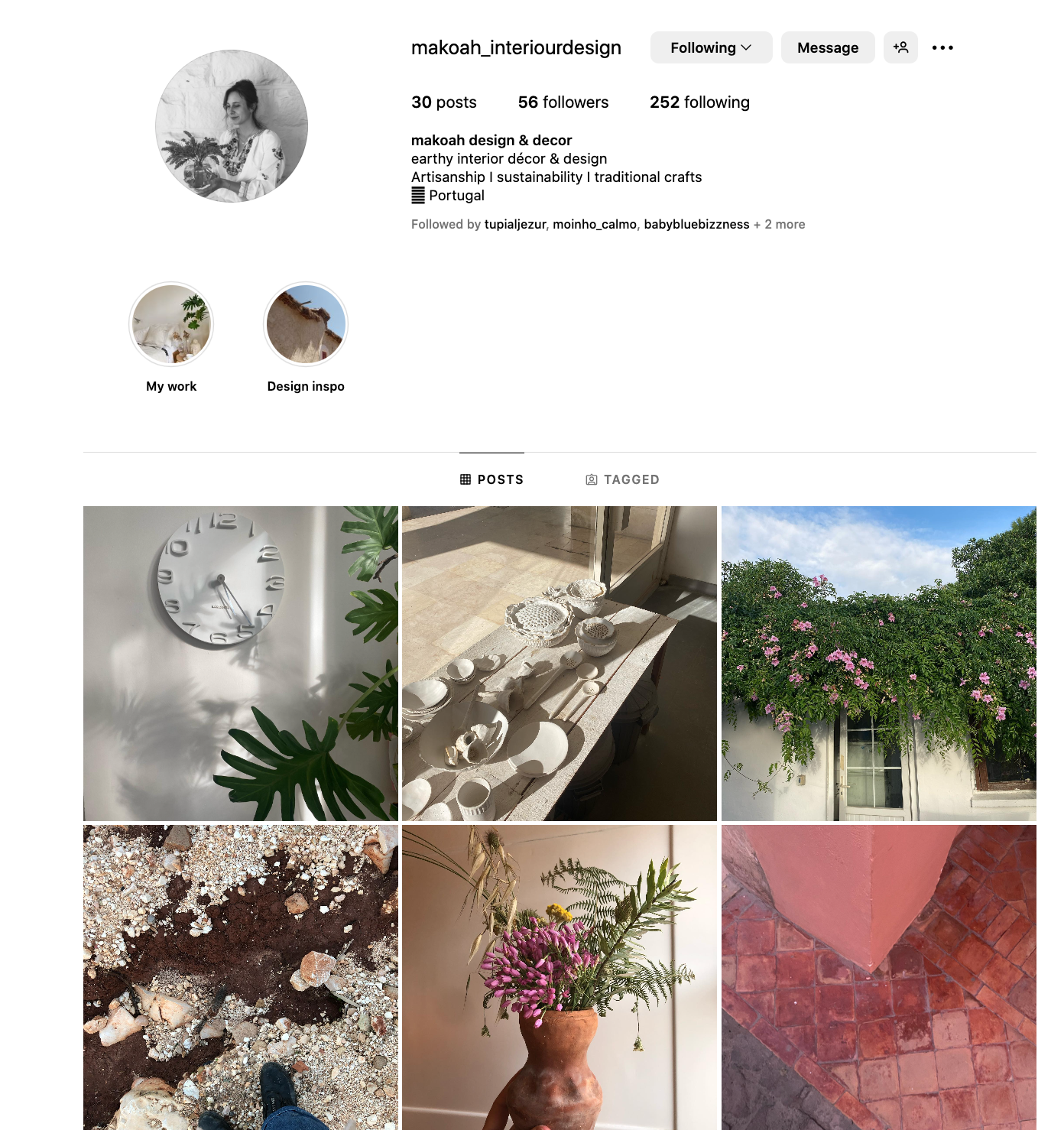Open the profile picture avatar
The image size is (1064, 1130).
click(232, 126)
